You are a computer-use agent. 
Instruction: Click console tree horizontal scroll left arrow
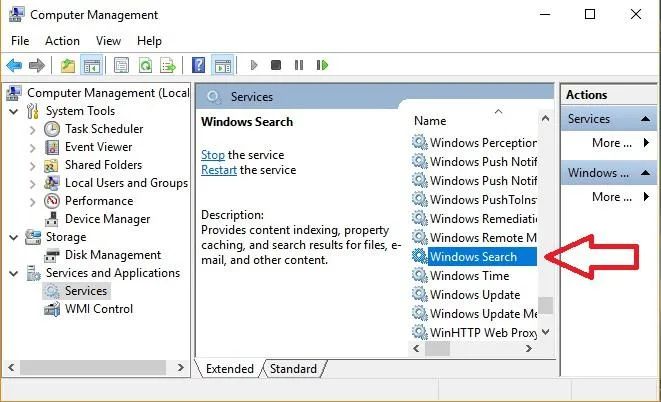[11, 367]
